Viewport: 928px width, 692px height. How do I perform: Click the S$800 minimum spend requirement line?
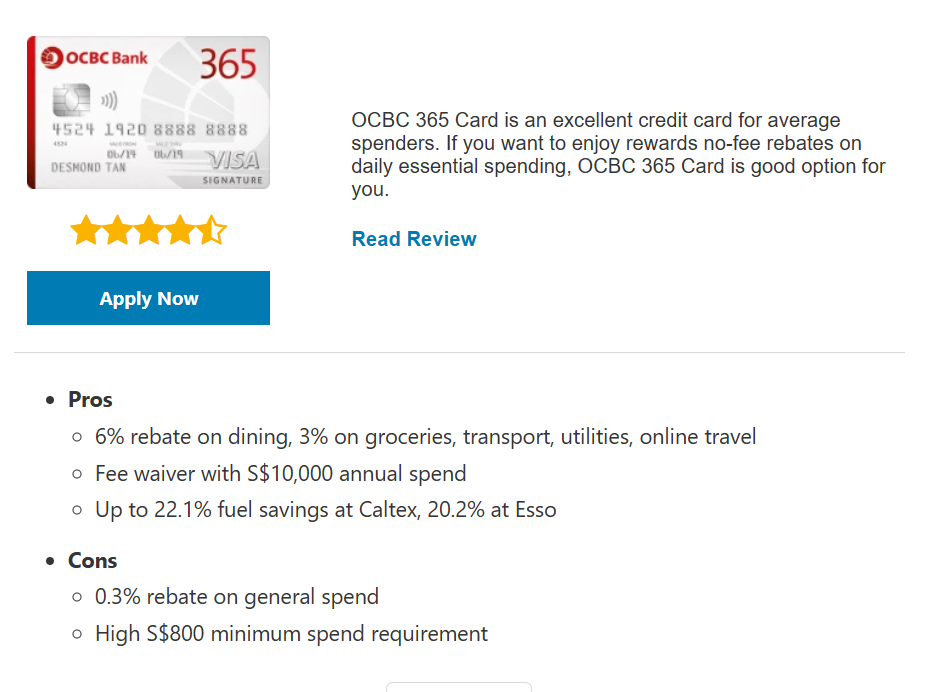tap(291, 634)
